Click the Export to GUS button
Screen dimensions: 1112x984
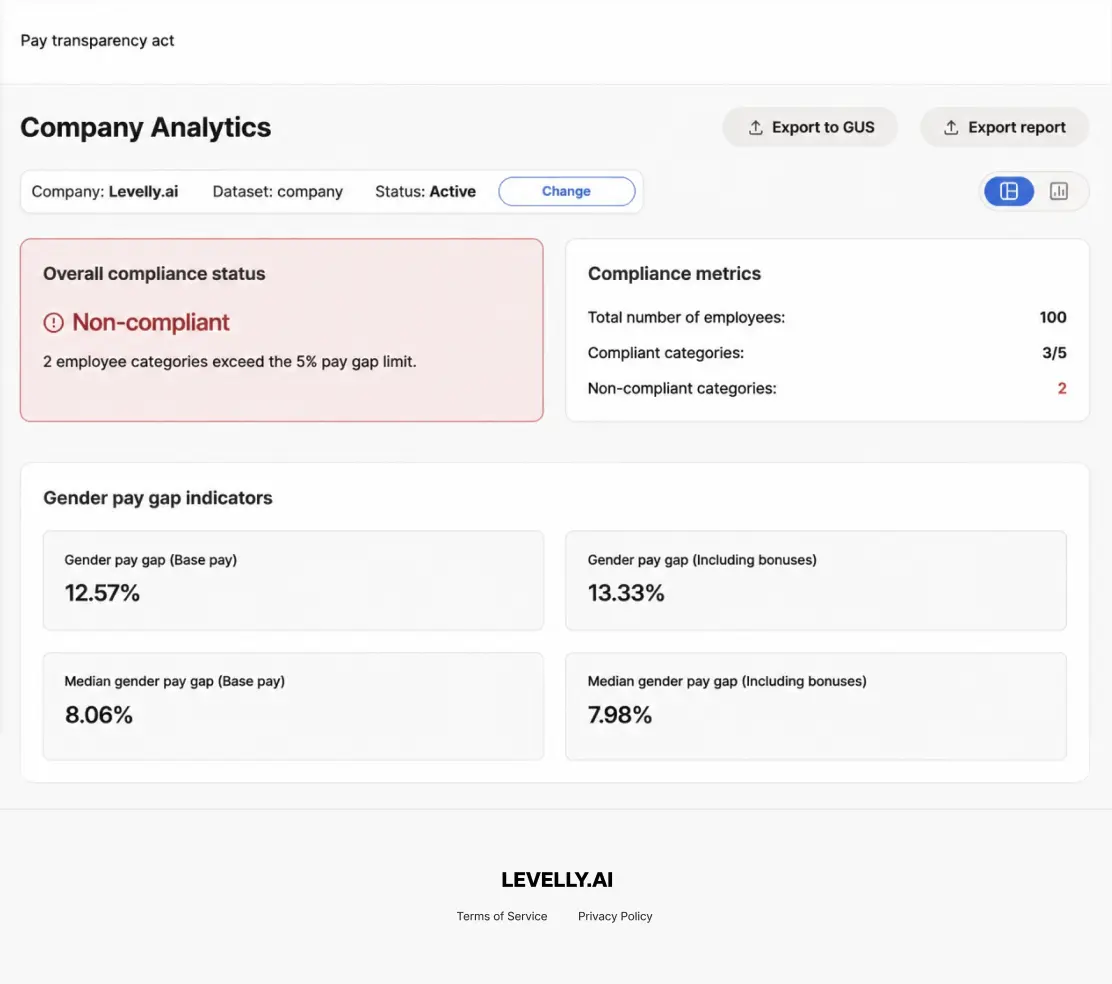click(x=810, y=128)
